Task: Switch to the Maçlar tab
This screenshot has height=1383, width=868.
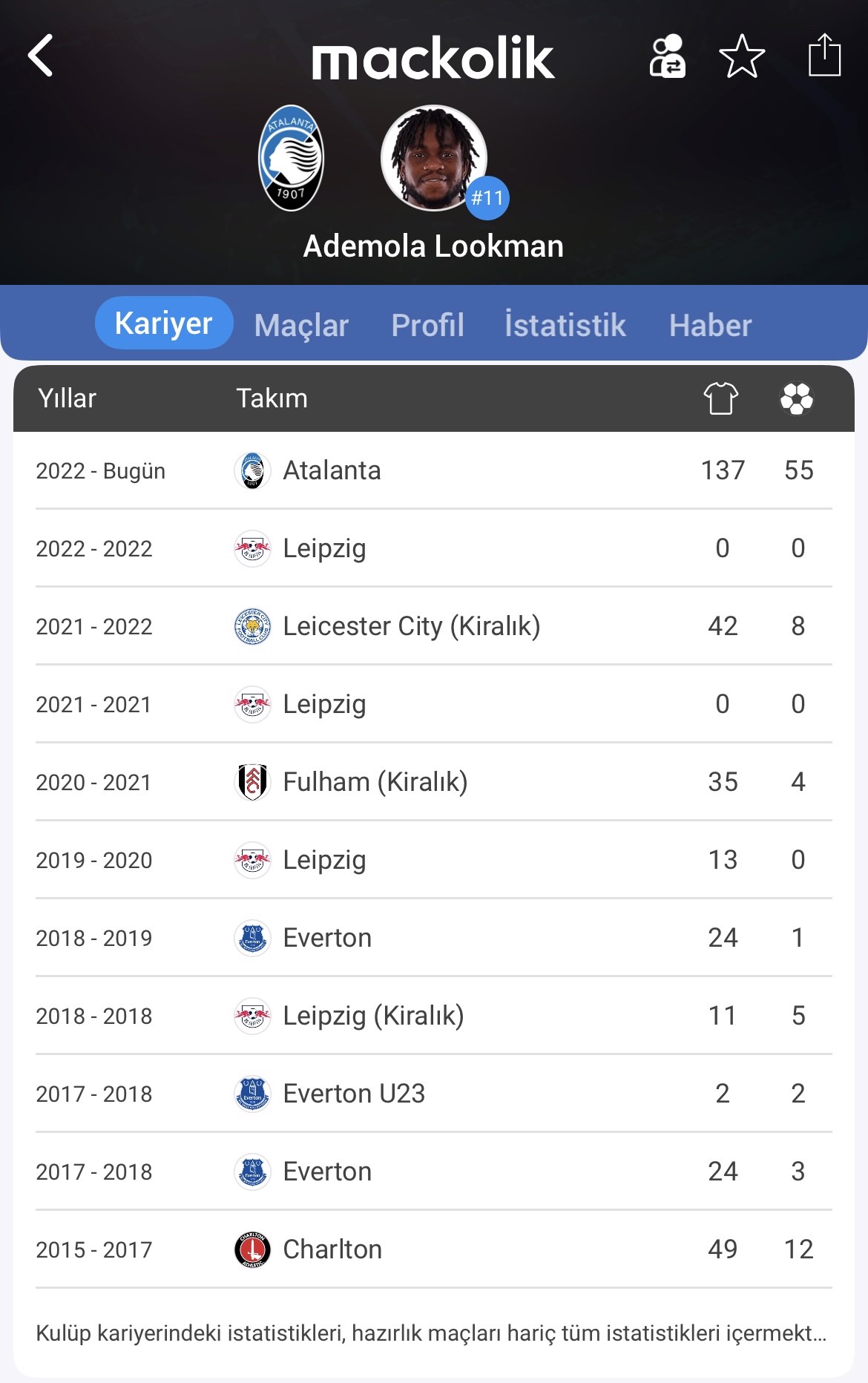Action: pos(301,325)
